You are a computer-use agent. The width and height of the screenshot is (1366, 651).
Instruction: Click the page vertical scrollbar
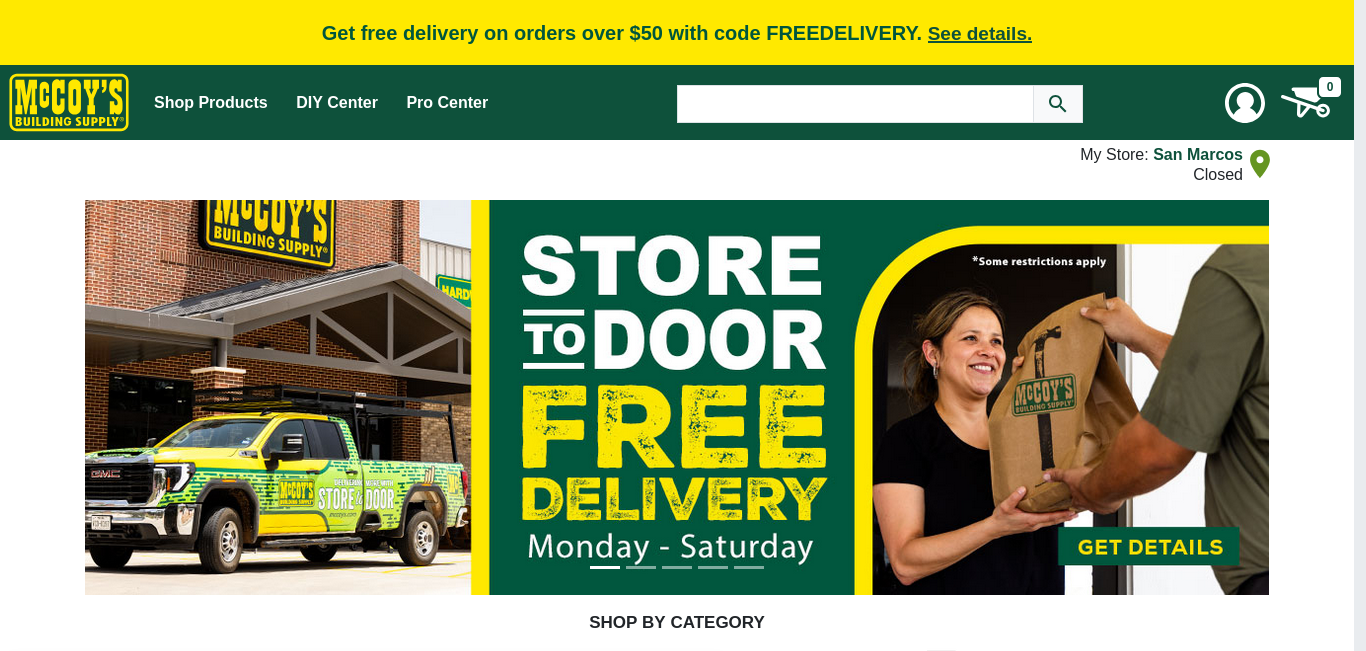(1360, 325)
